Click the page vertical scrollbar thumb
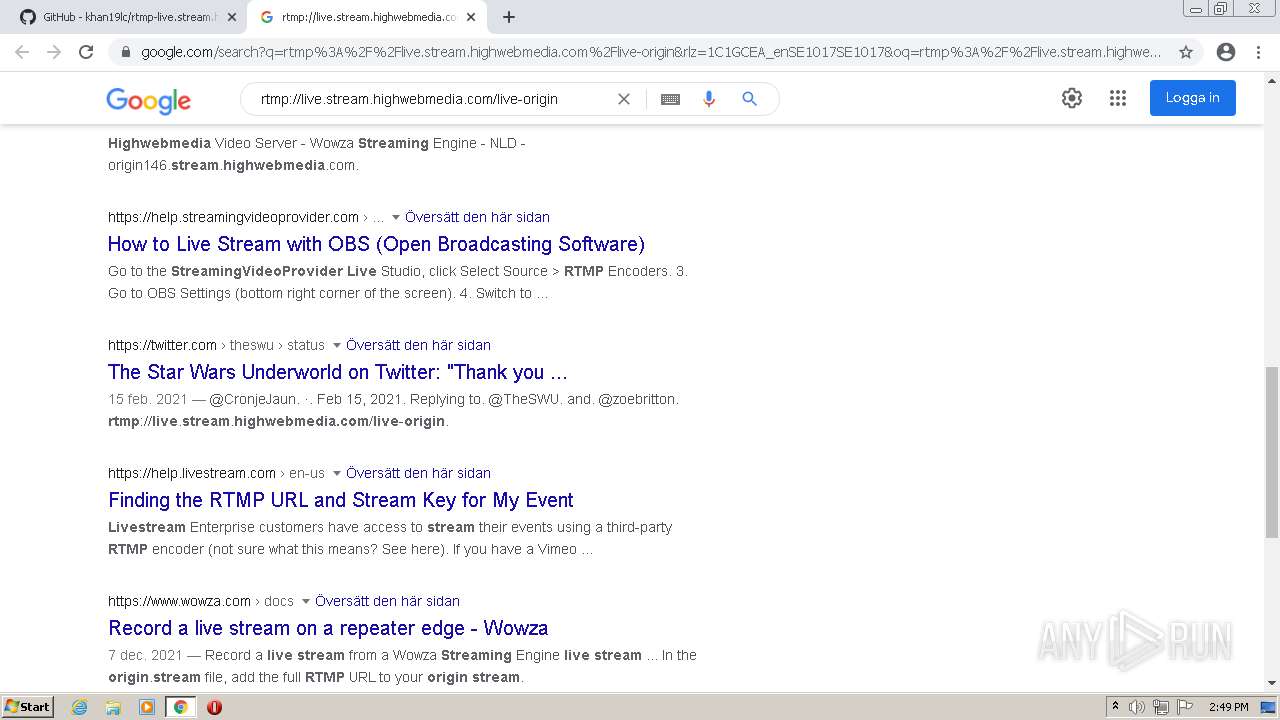Screen dimensions: 1280x720 click(x=1272, y=452)
